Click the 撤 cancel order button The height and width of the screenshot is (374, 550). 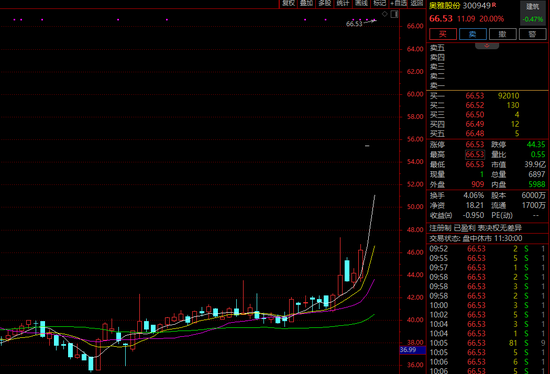[503, 34]
